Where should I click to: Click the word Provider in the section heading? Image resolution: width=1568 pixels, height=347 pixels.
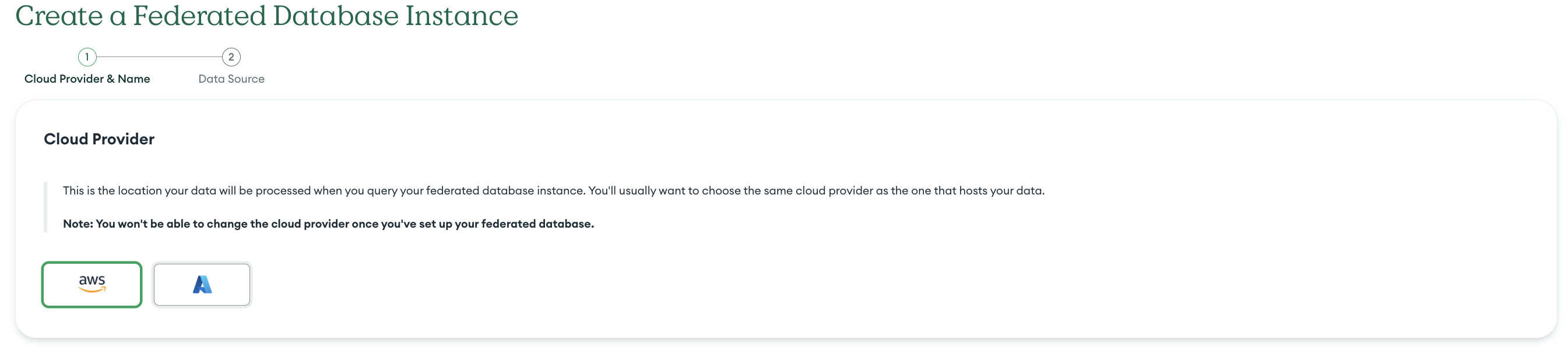click(x=123, y=139)
